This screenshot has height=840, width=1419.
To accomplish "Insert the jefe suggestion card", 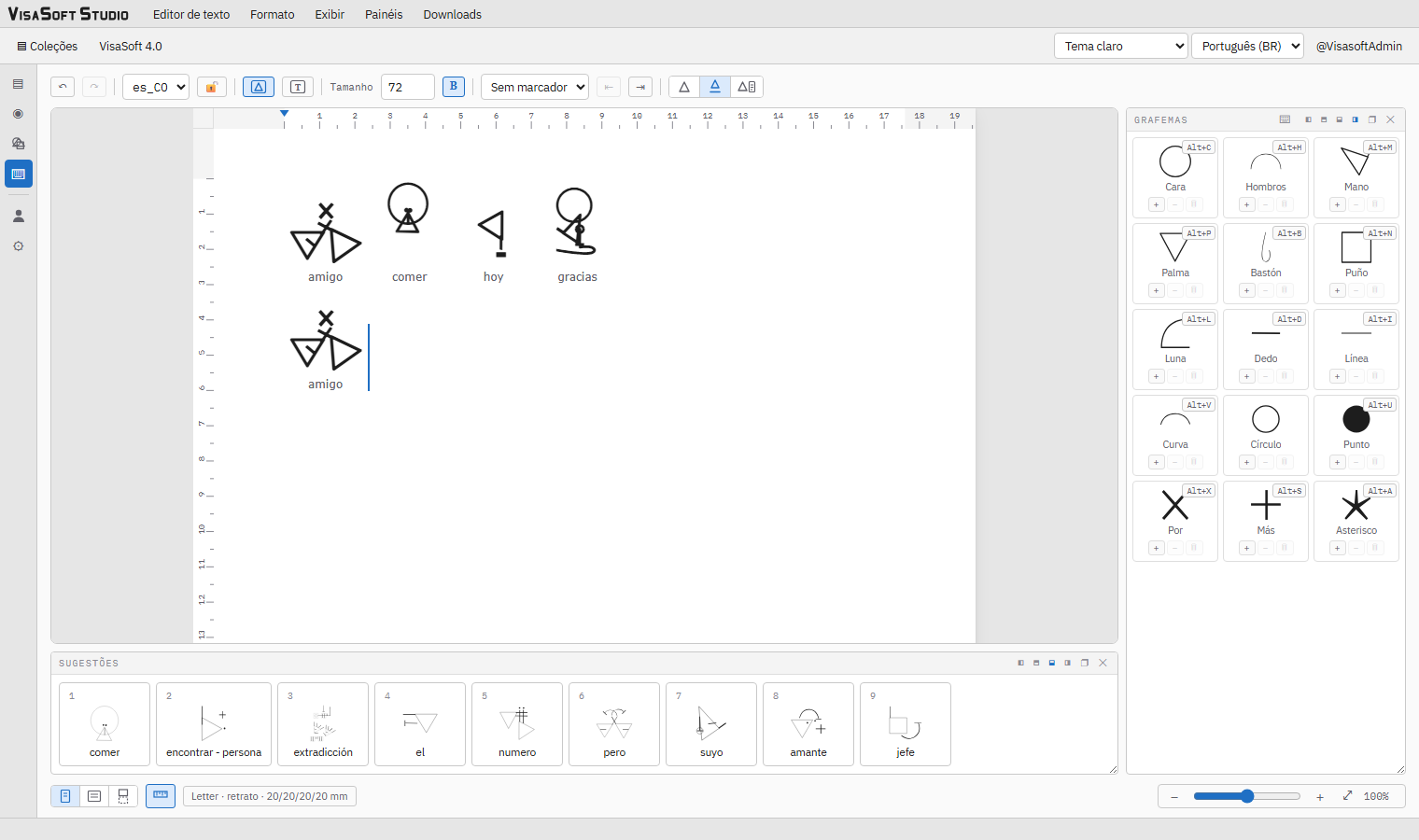I will click(x=906, y=724).
